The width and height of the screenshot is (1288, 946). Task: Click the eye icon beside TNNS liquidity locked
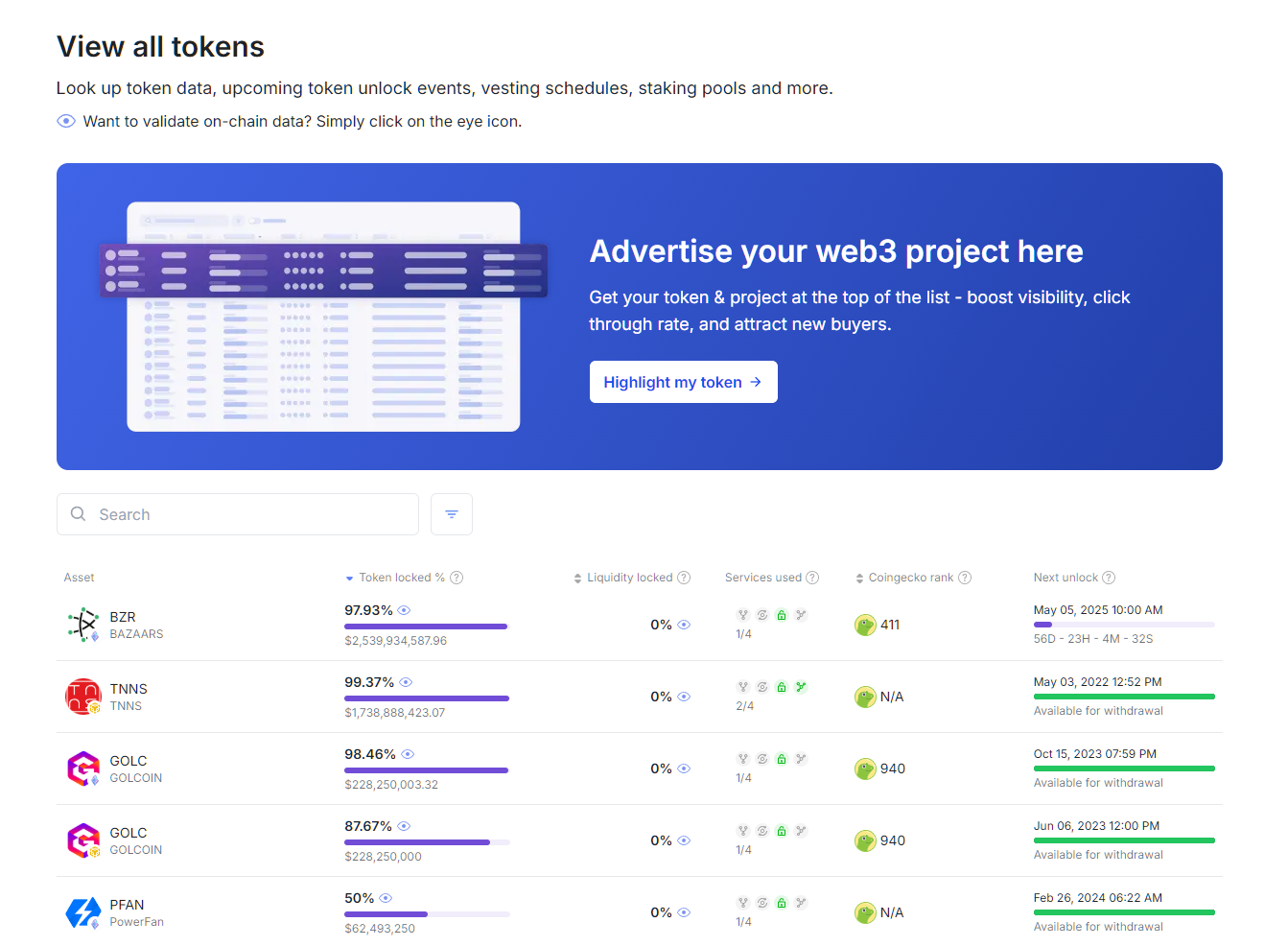(684, 697)
